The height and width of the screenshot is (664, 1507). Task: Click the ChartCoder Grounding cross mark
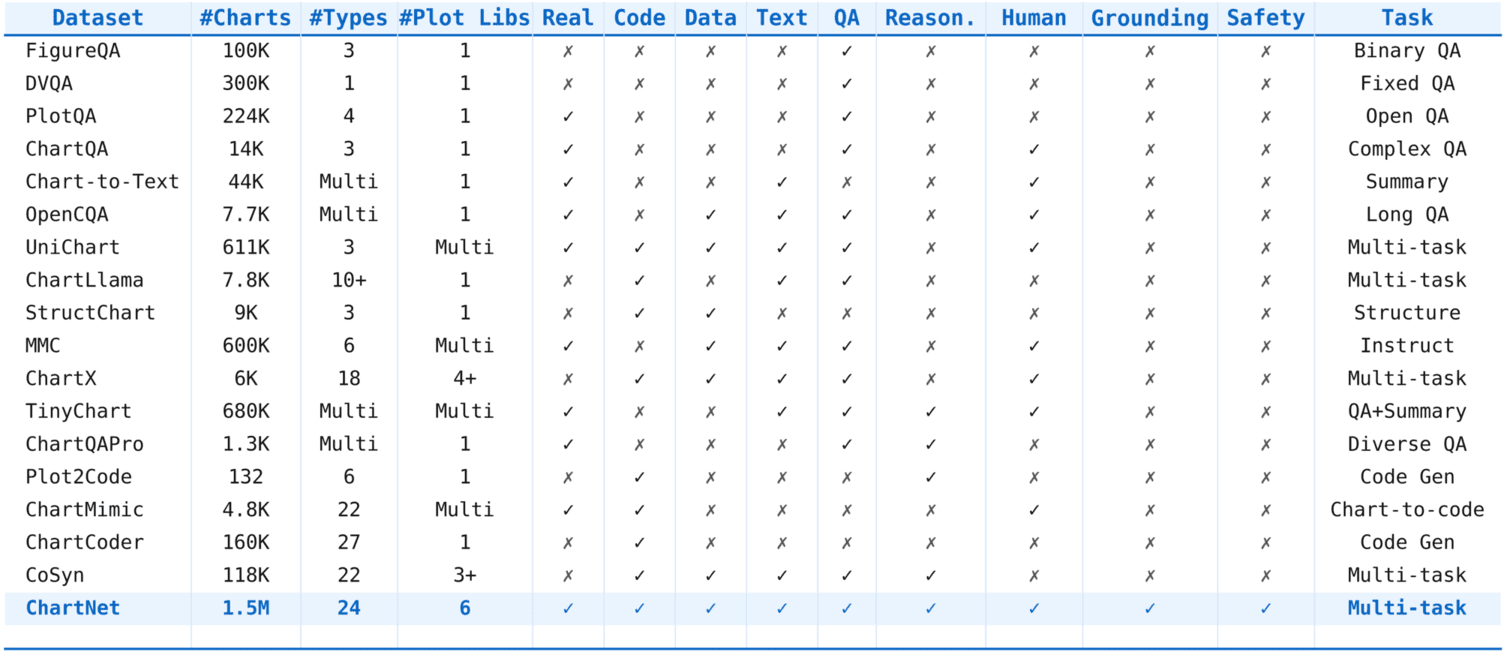click(1150, 542)
